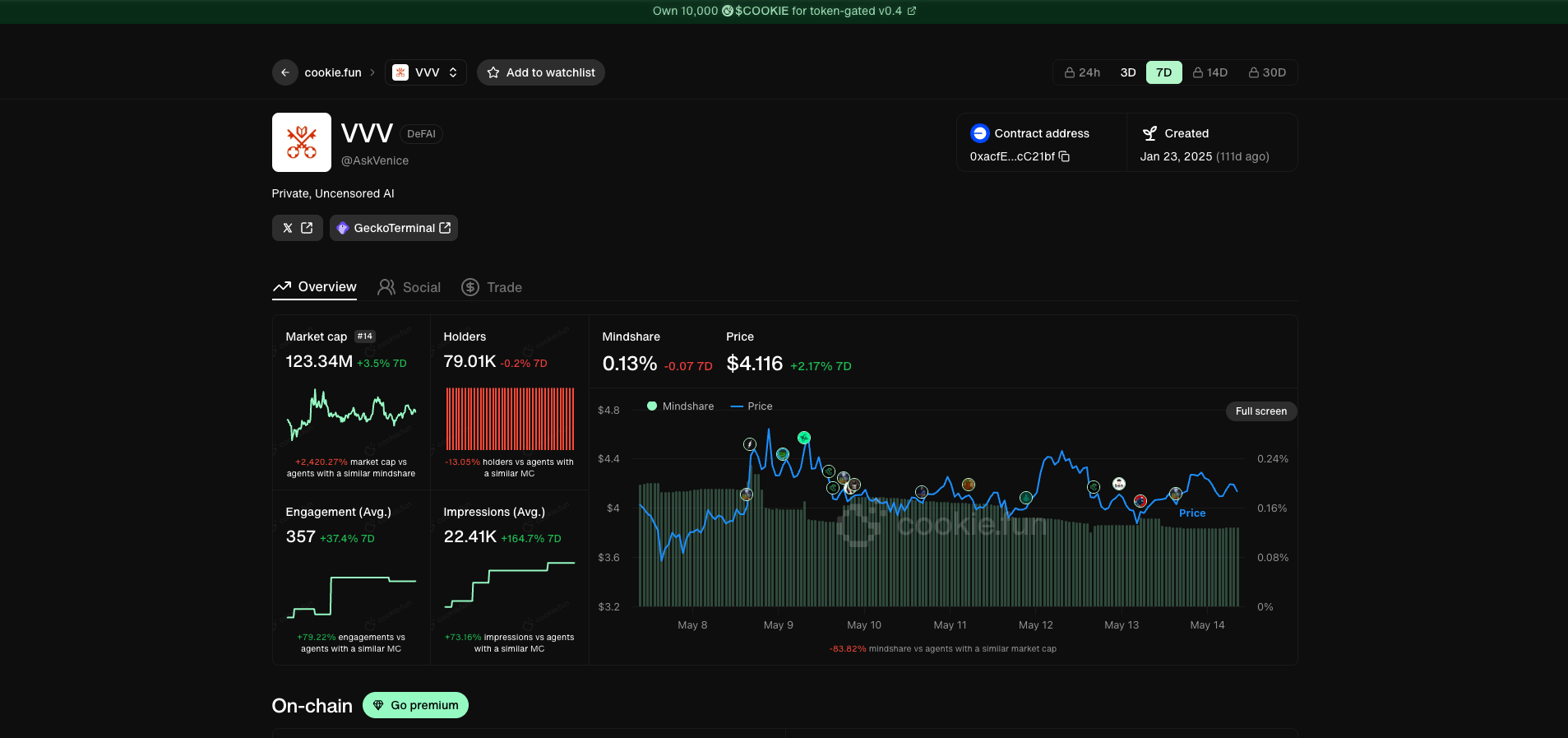This screenshot has width=1568, height=738.
Task: Select the locked 24h timeframe
Action: click(1082, 72)
